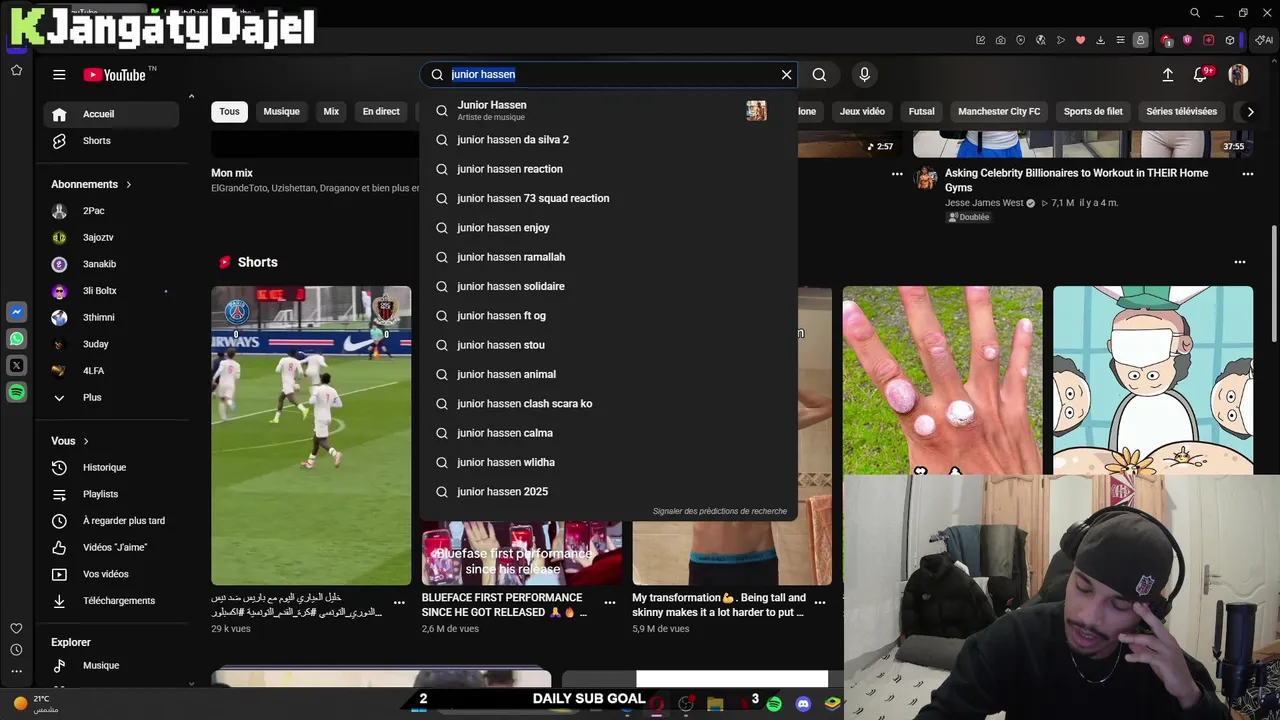Submit search with magnifier button
Viewport: 1280px width, 720px height.
tap(819, 74)
